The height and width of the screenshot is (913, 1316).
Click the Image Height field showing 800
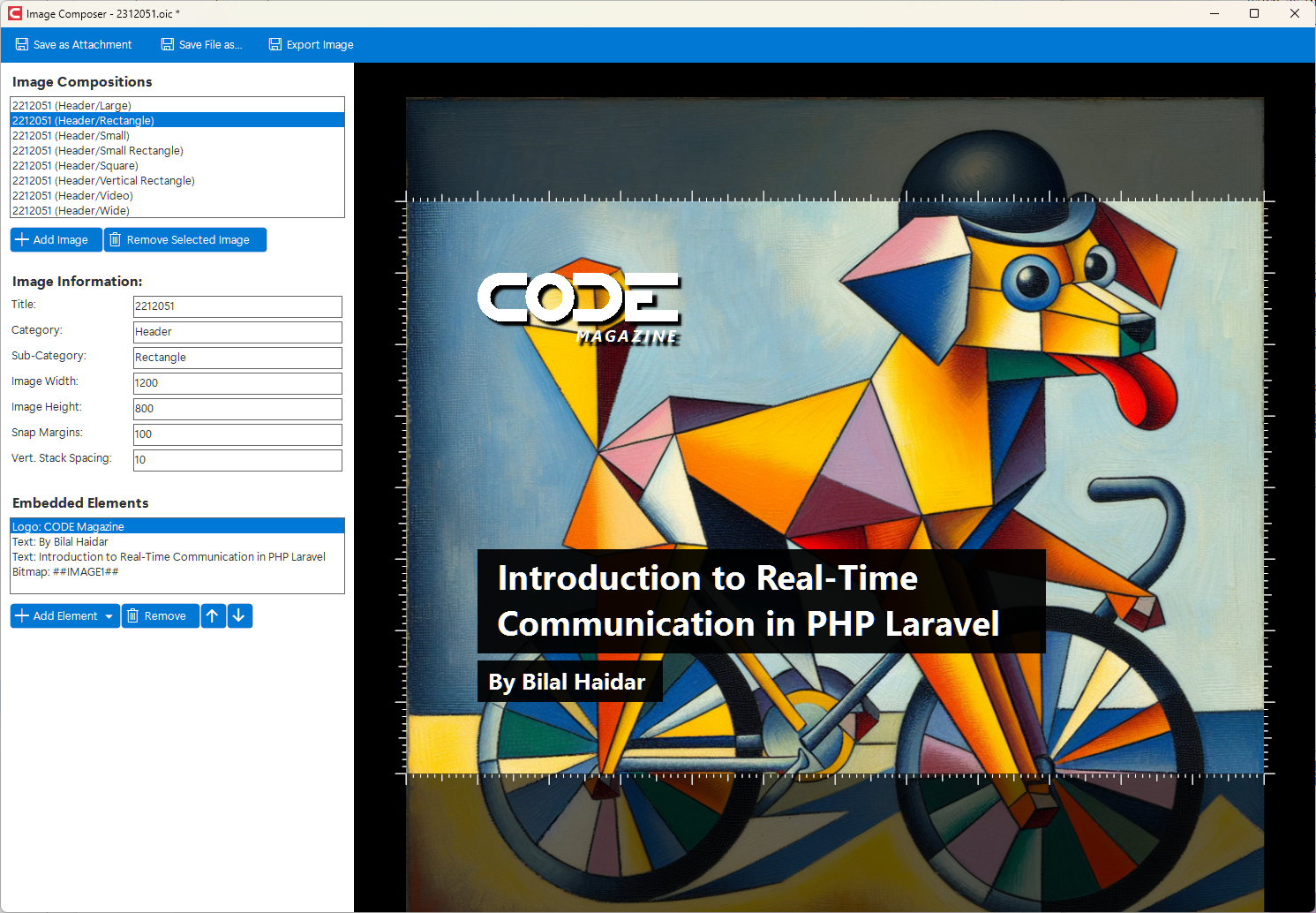[x=237, y=409]
